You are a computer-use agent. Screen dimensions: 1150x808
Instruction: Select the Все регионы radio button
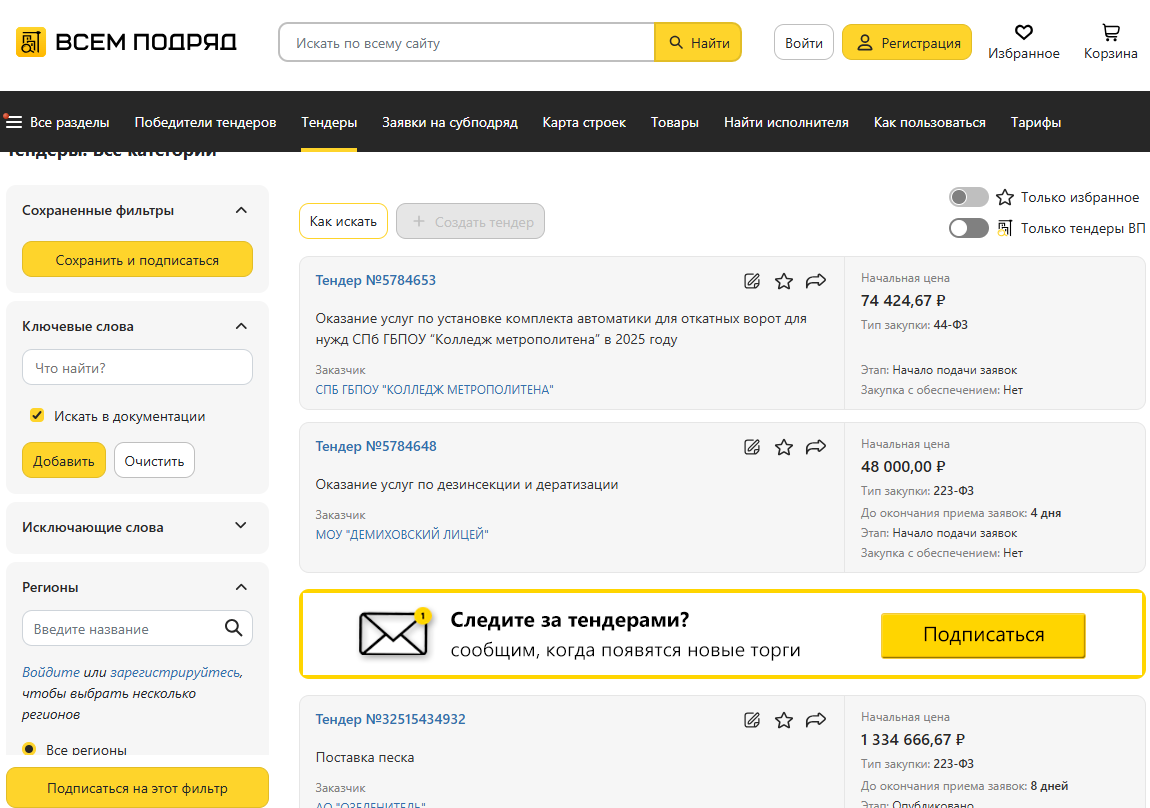pyautogui.click(x=29, y=749)
